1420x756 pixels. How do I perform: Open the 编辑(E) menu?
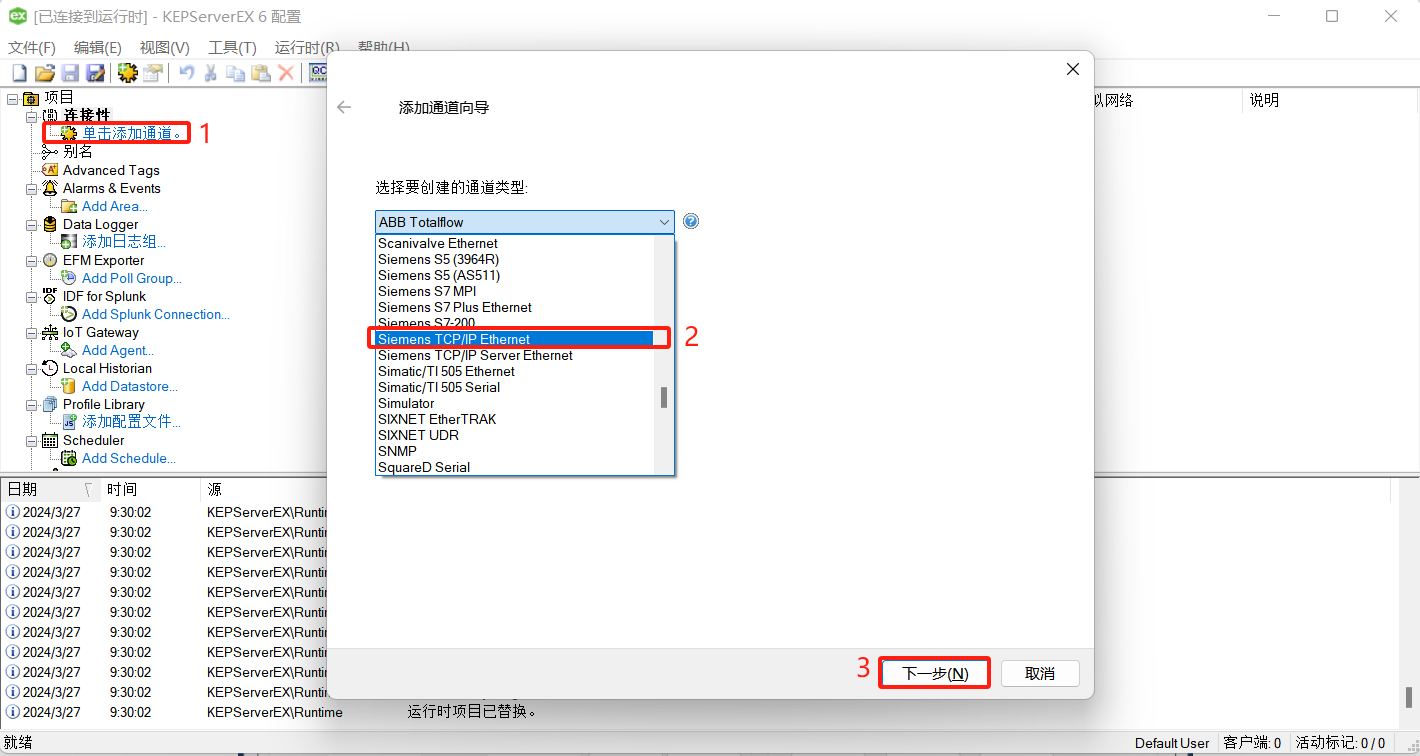tap(97, 47)
